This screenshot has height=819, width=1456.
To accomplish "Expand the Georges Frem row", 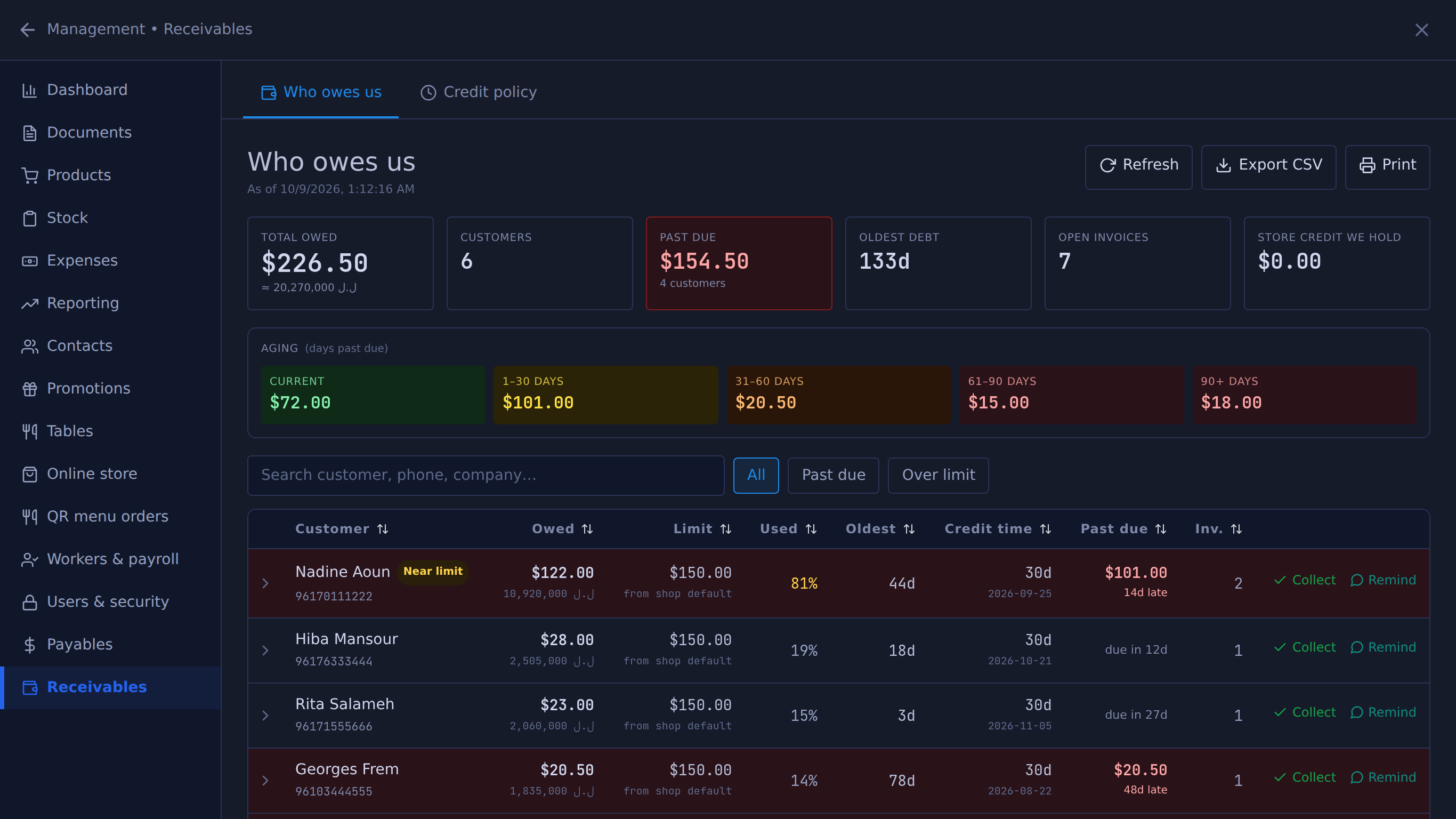I will point(265,781).
